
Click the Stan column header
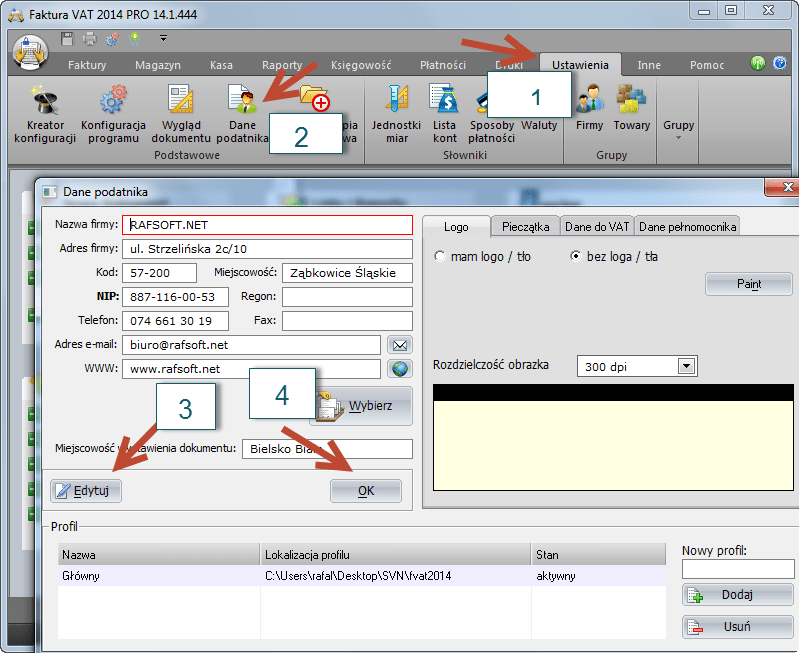(599, 555)
